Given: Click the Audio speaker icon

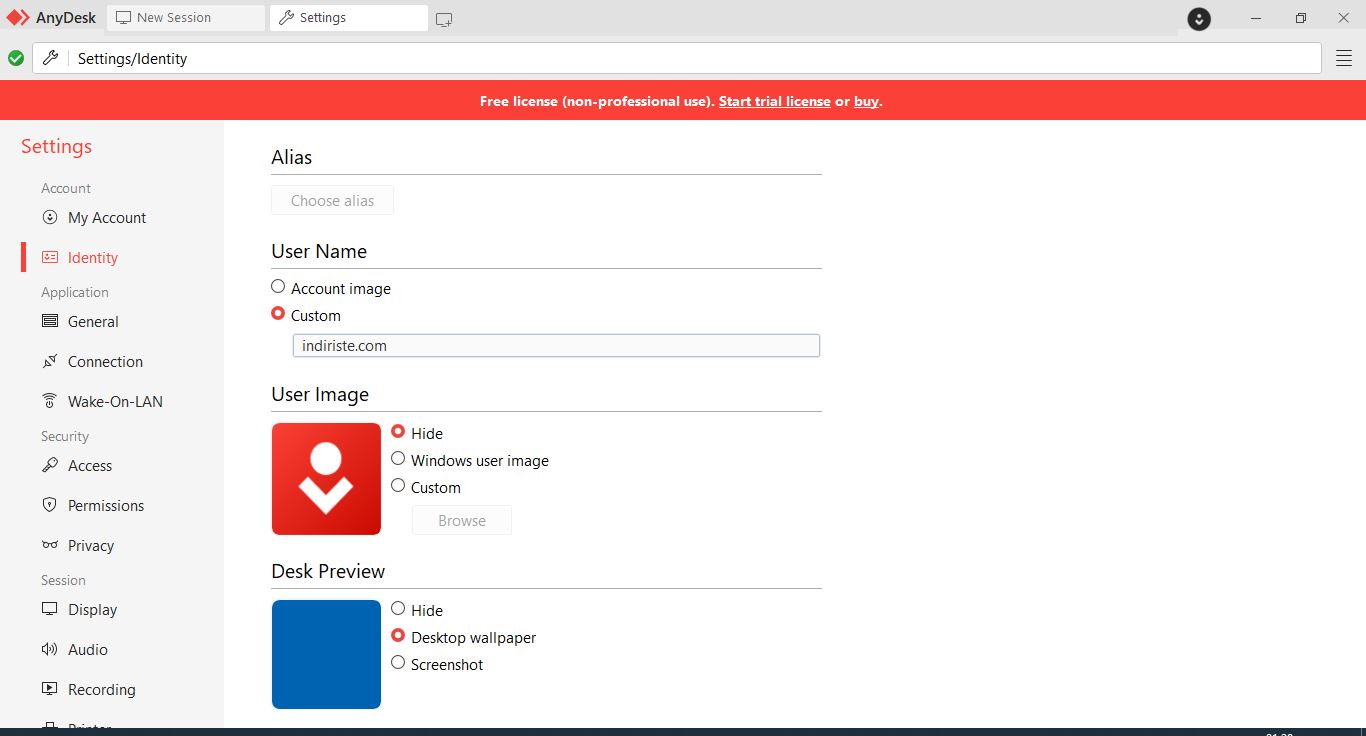Looking at the screenshot, I should (50, 649).
